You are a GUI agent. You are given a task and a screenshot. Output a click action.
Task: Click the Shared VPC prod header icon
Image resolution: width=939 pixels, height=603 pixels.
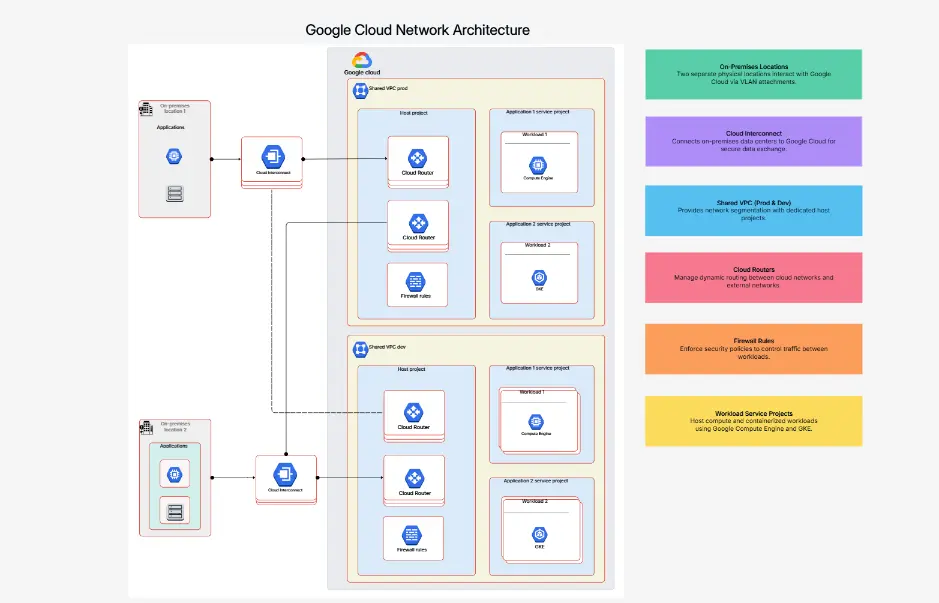coord(360,90)
